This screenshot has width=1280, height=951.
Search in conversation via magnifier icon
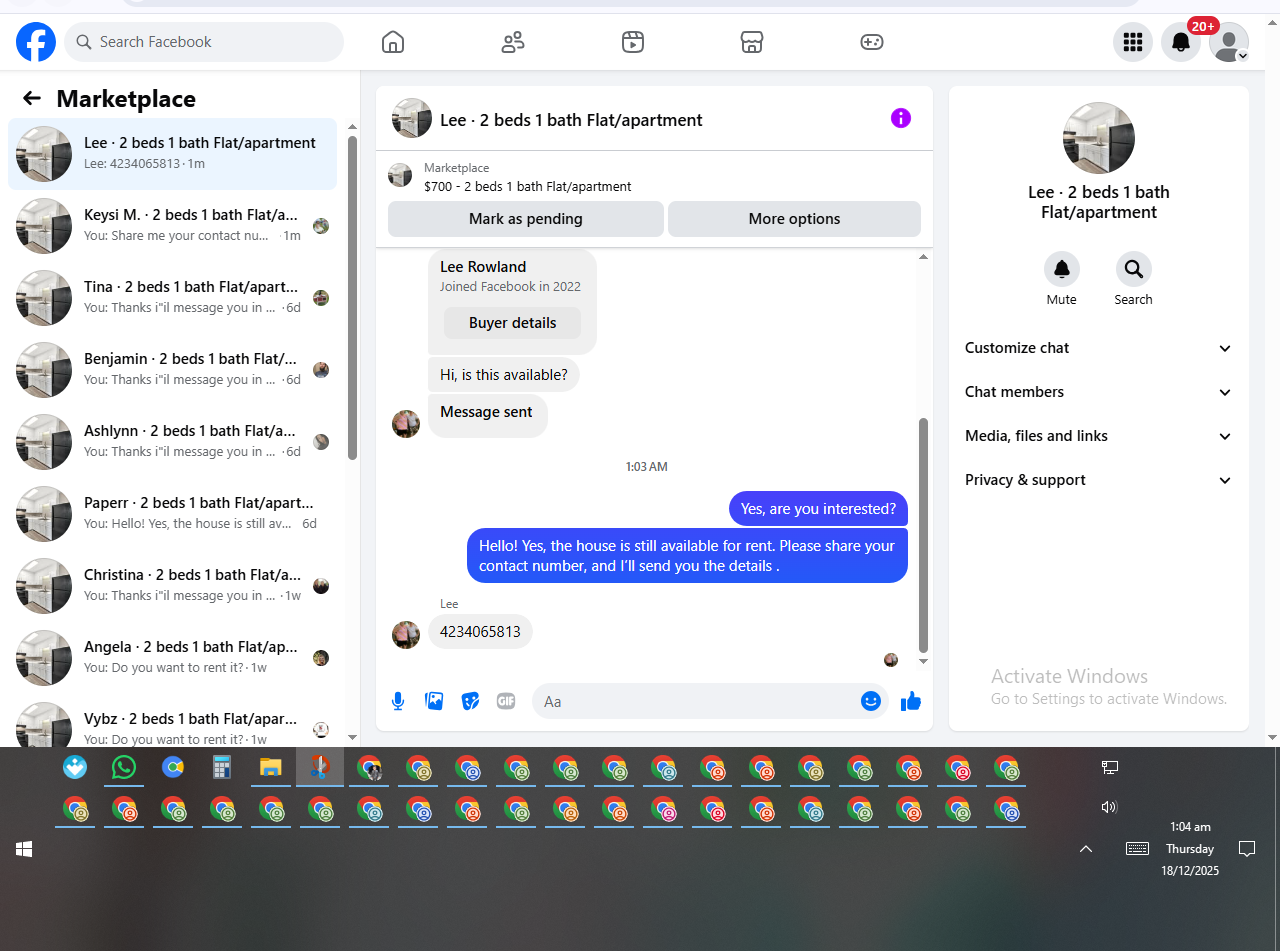1134,269
